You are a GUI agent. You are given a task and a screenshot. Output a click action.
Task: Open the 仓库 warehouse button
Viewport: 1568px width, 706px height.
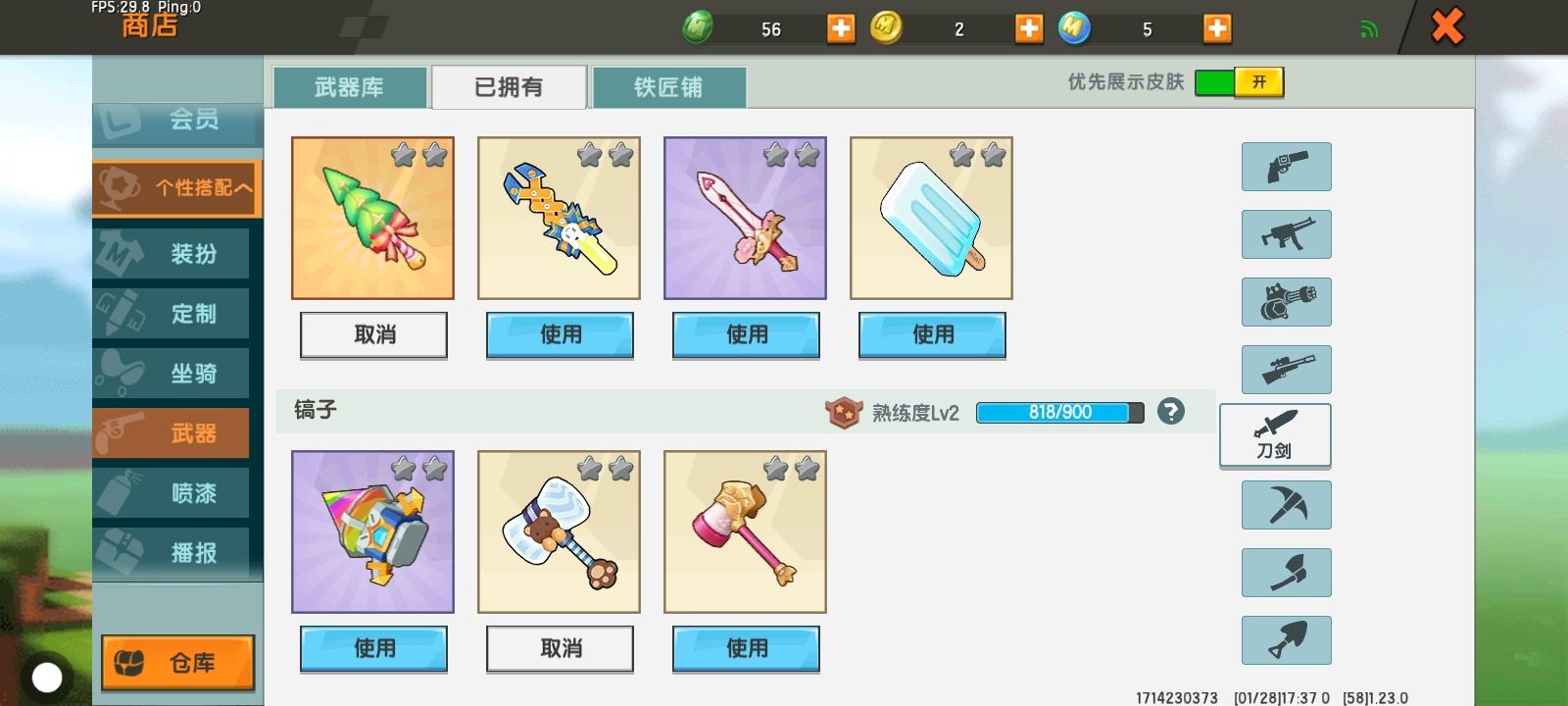[177, 663]
